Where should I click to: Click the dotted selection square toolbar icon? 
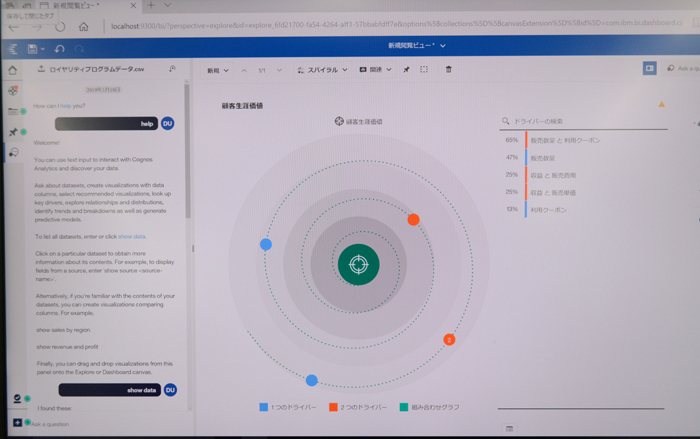tap(424, 69)
